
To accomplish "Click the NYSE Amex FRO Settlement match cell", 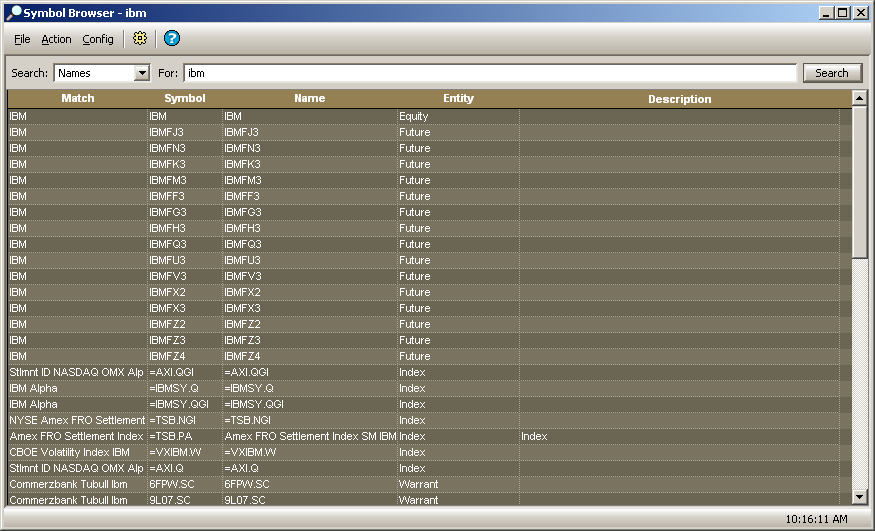I will pos(78,420).
